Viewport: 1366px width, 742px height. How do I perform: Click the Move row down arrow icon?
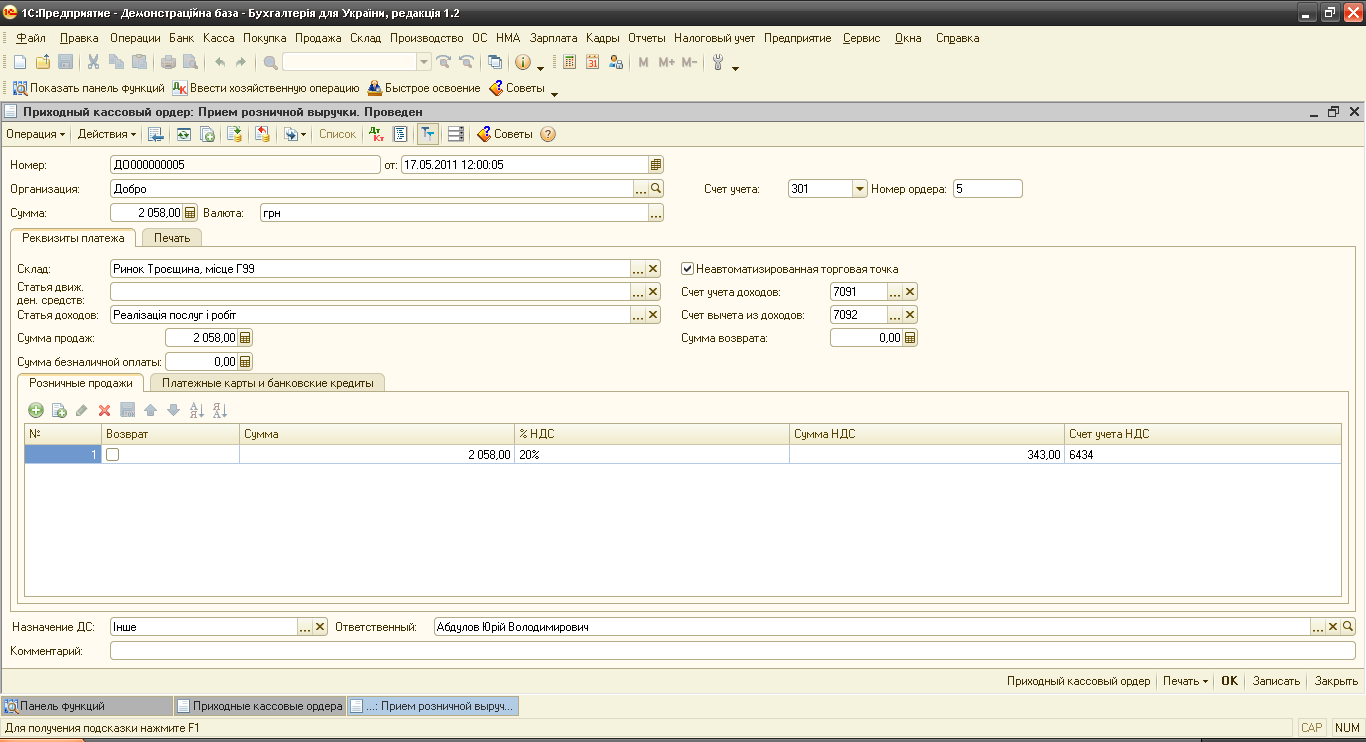pos(173,410)
